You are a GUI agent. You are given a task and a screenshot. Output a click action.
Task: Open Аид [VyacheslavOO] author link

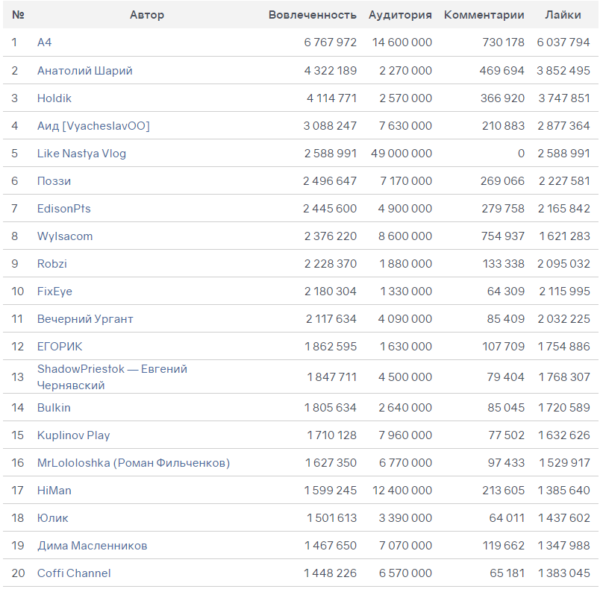pos(93,126)
